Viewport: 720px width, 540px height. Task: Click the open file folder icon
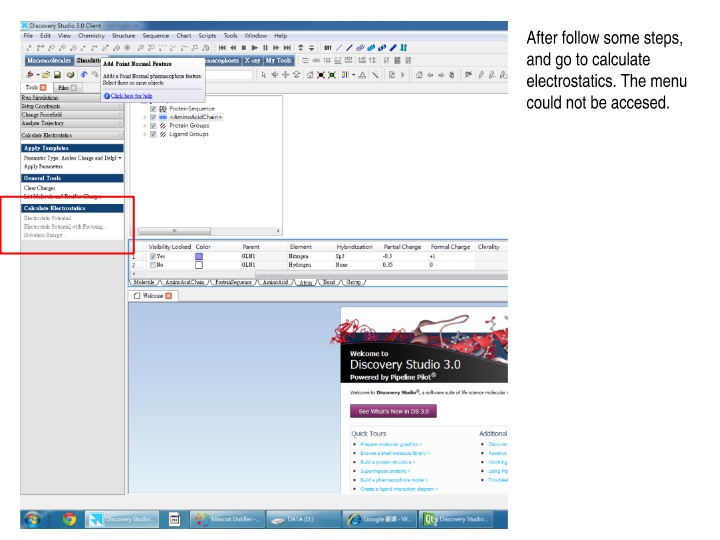[x=46, y=74]
